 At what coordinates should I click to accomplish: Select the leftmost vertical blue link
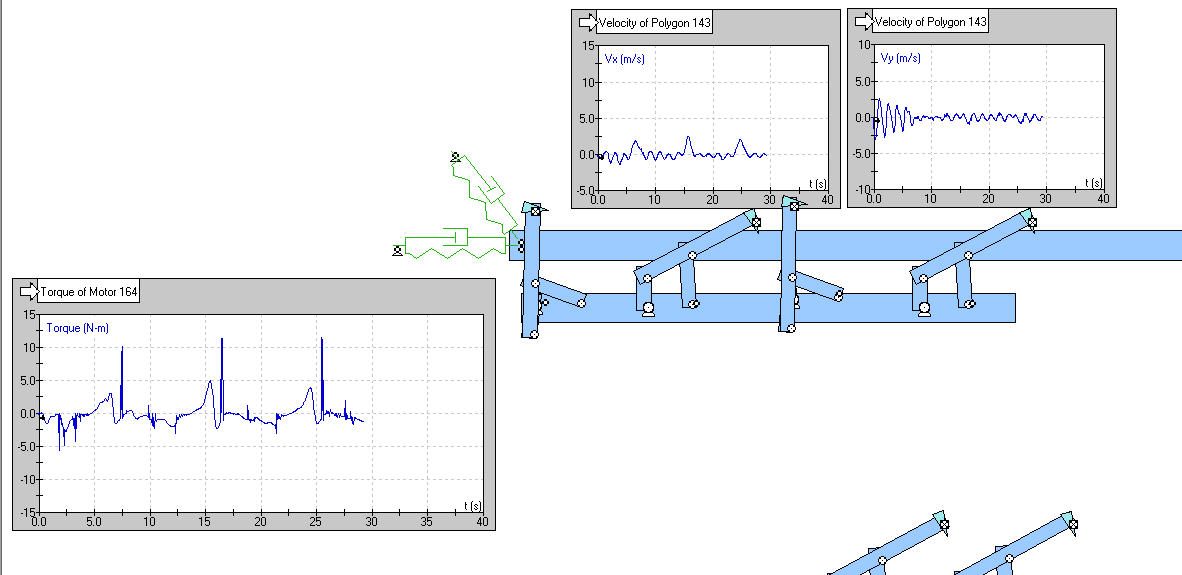click(531, 280)
